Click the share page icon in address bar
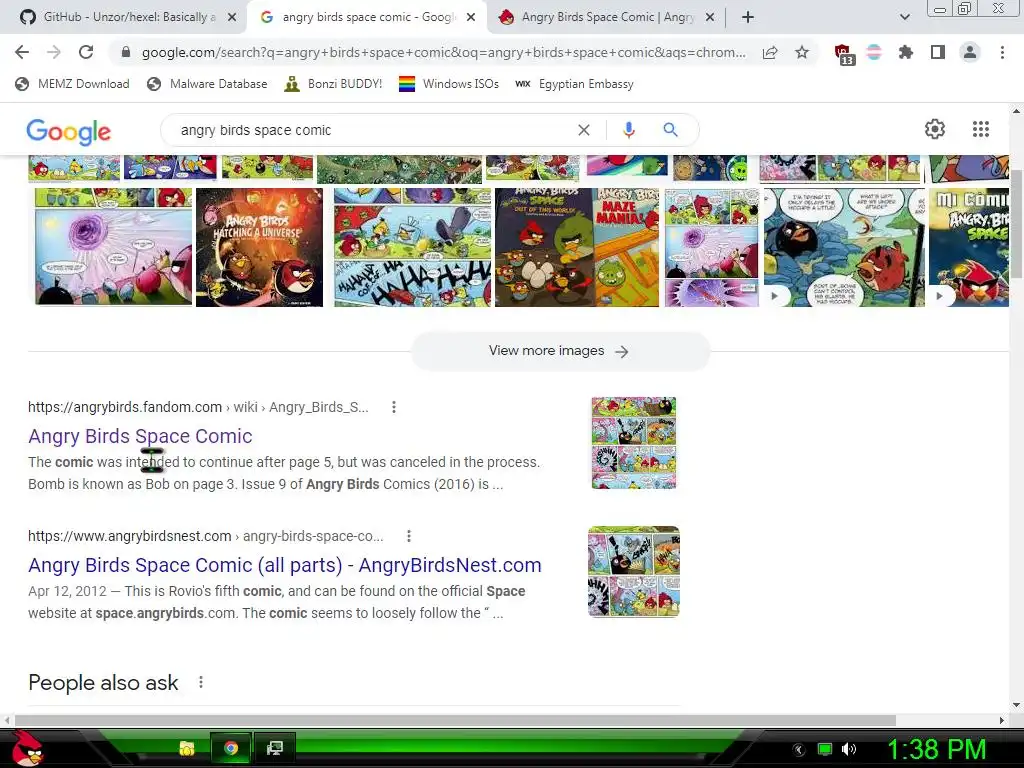1024x768 pixels. click(770, 52)
